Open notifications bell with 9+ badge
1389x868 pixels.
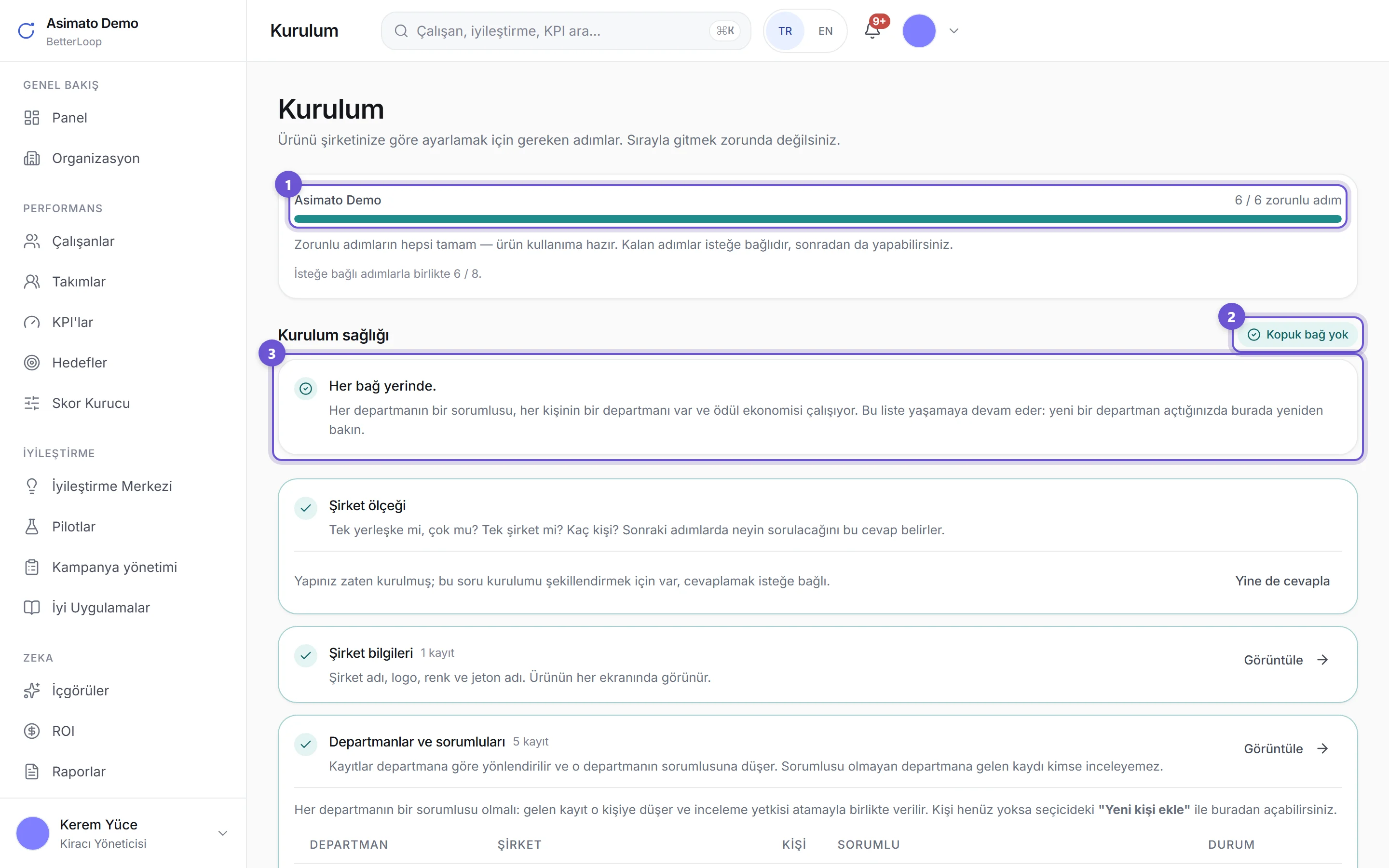[x=872, y=30]
